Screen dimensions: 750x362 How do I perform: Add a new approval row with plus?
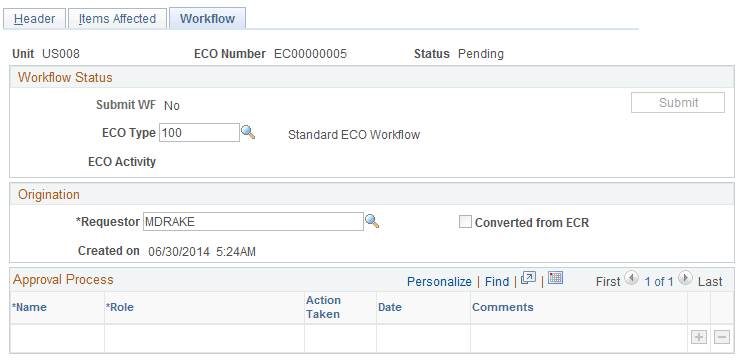(699, 337)
